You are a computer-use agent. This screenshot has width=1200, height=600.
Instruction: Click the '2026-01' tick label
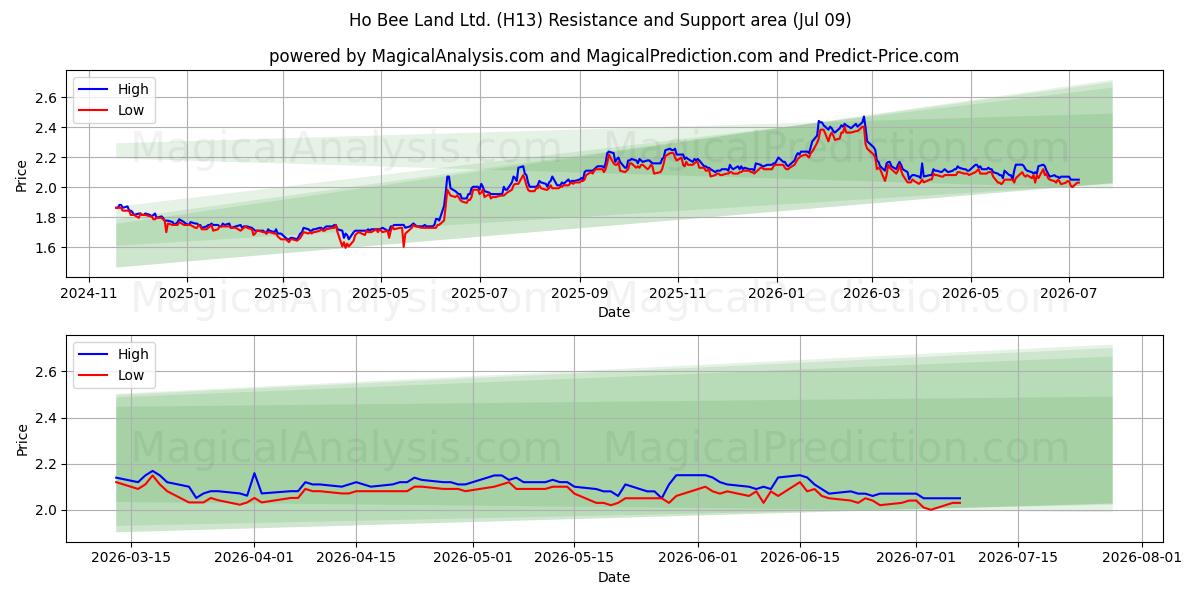tap(776, 293)
